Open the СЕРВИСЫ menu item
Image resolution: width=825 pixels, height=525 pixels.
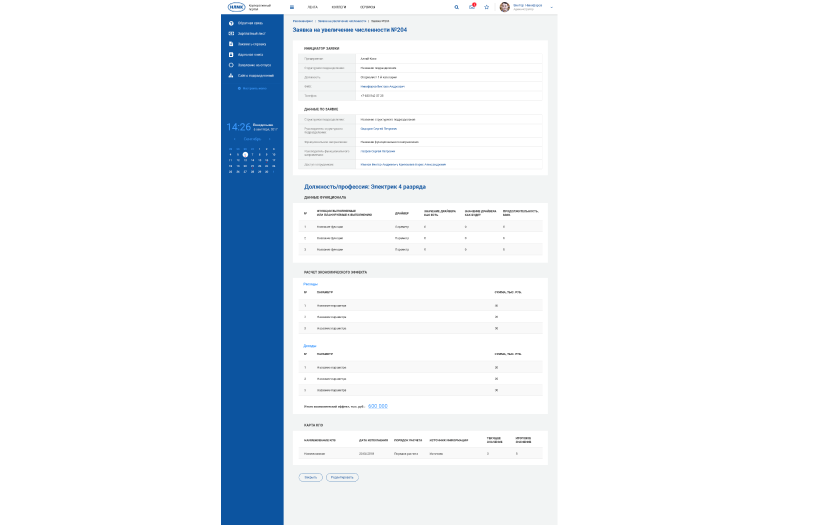click(x=367, y=7)
